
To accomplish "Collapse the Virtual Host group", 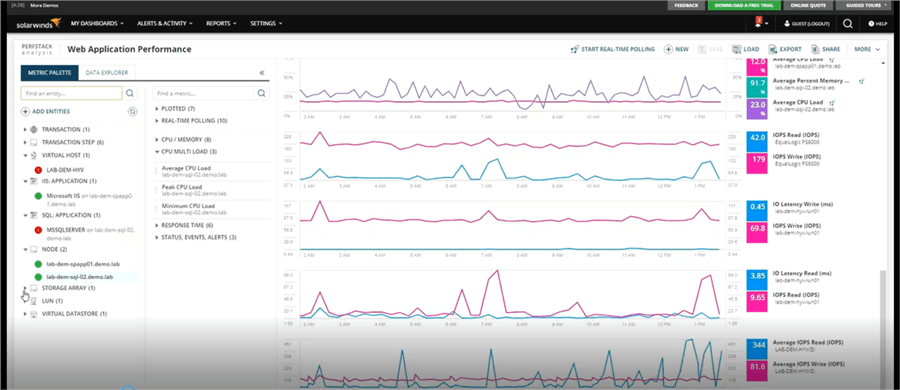I will tap(25, 155).
